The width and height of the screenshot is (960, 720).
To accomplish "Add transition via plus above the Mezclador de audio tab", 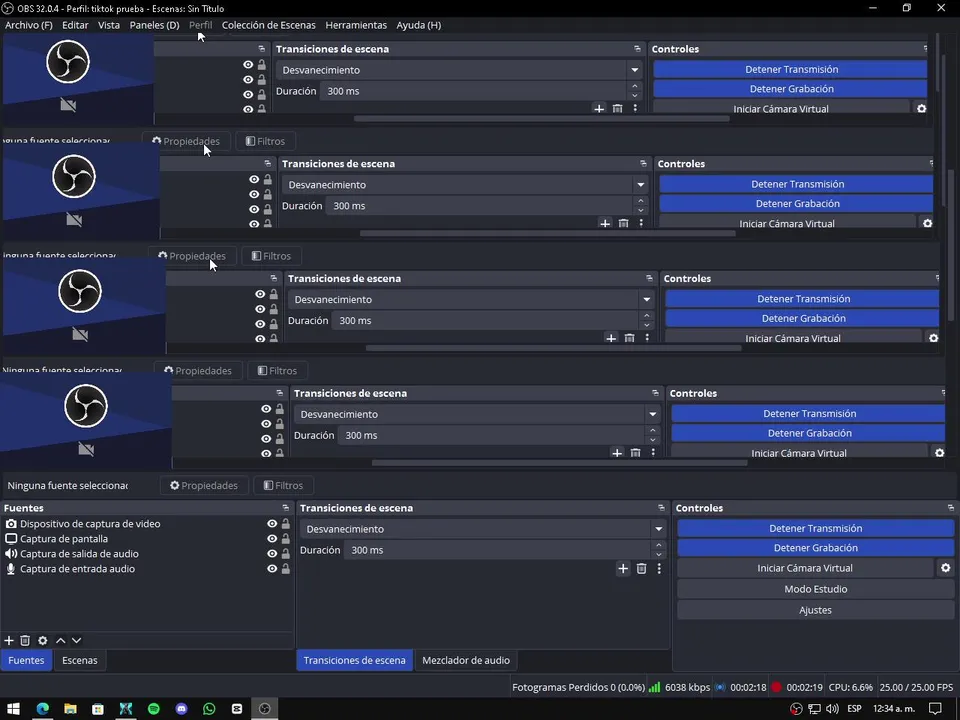I will (x=623, y=569).
